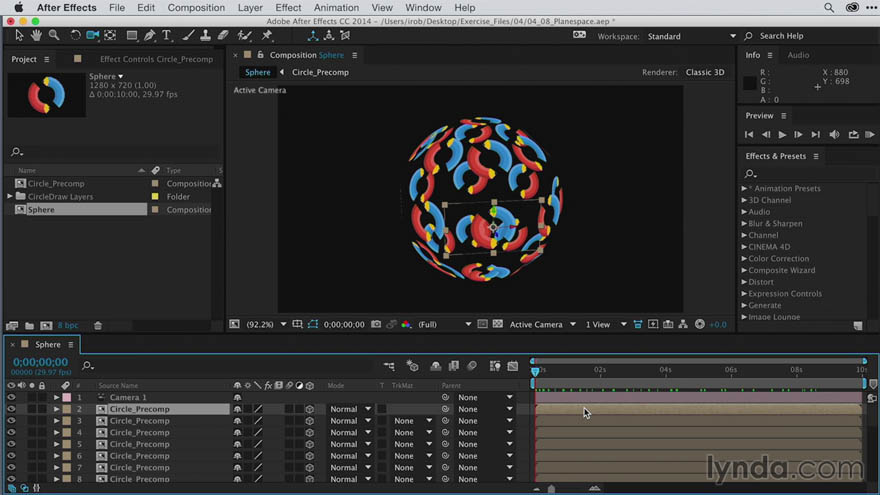
Task: Open the Layer menu
Action: 250,8
